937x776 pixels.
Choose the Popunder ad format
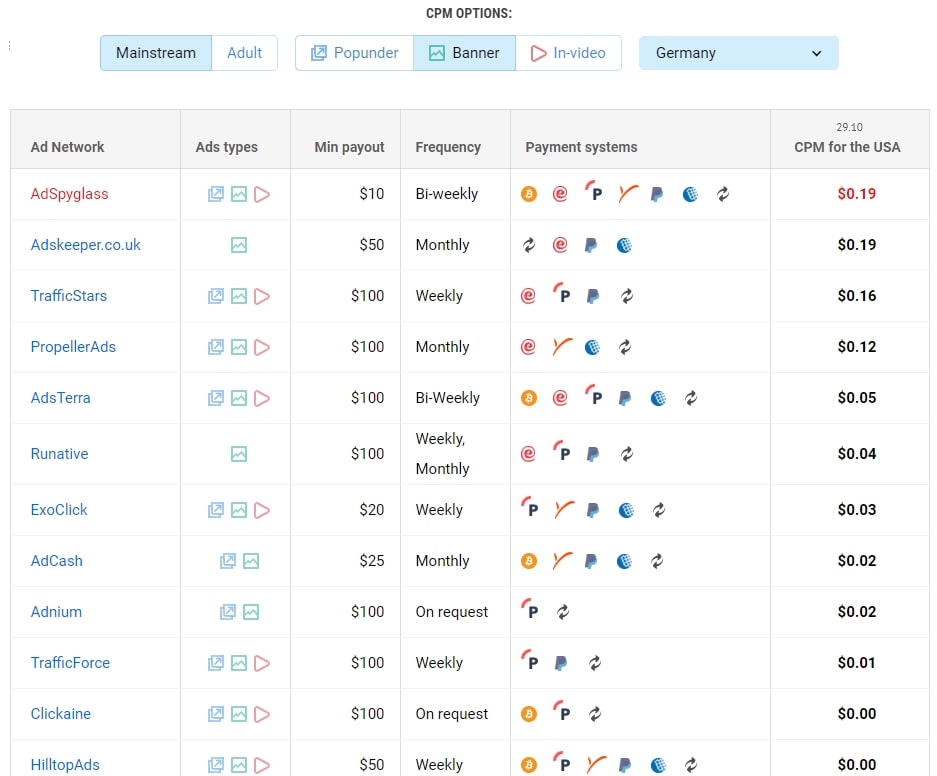point(354,53)
